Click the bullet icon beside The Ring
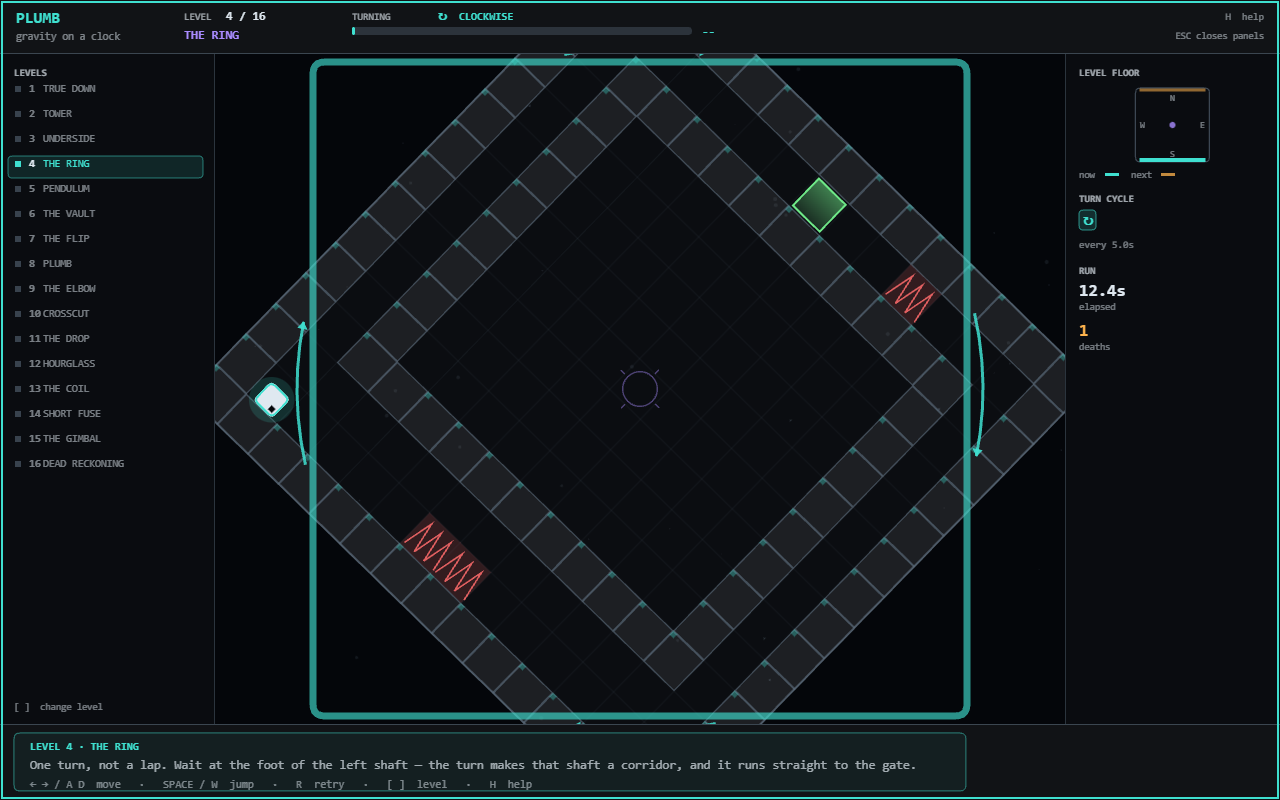Image resolution: width=1280 pixels, height=800 pixels. pyautogui.click(x=18, y=164)
